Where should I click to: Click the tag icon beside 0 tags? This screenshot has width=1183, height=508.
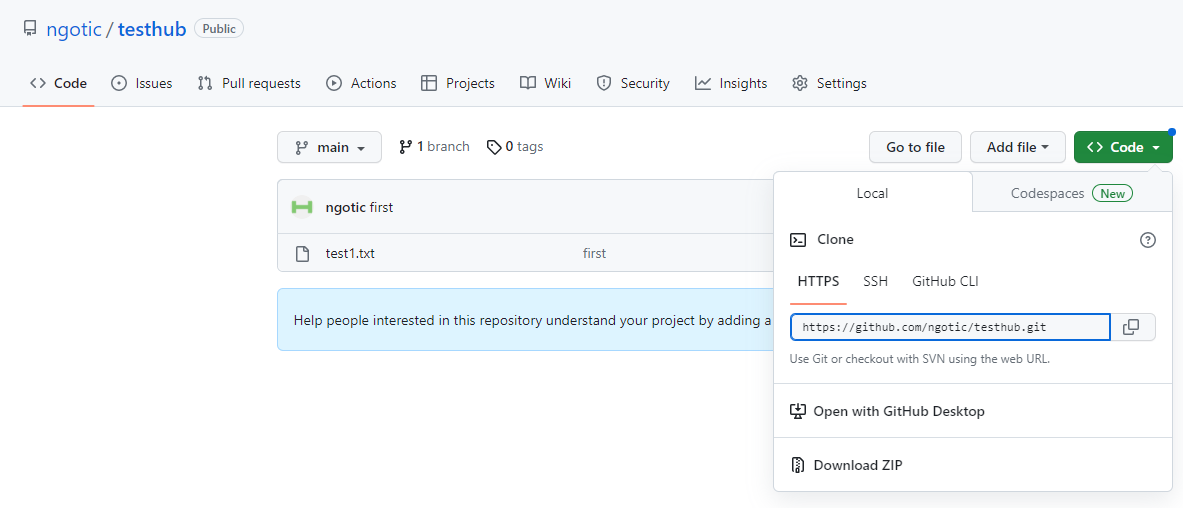coord(494,146)
